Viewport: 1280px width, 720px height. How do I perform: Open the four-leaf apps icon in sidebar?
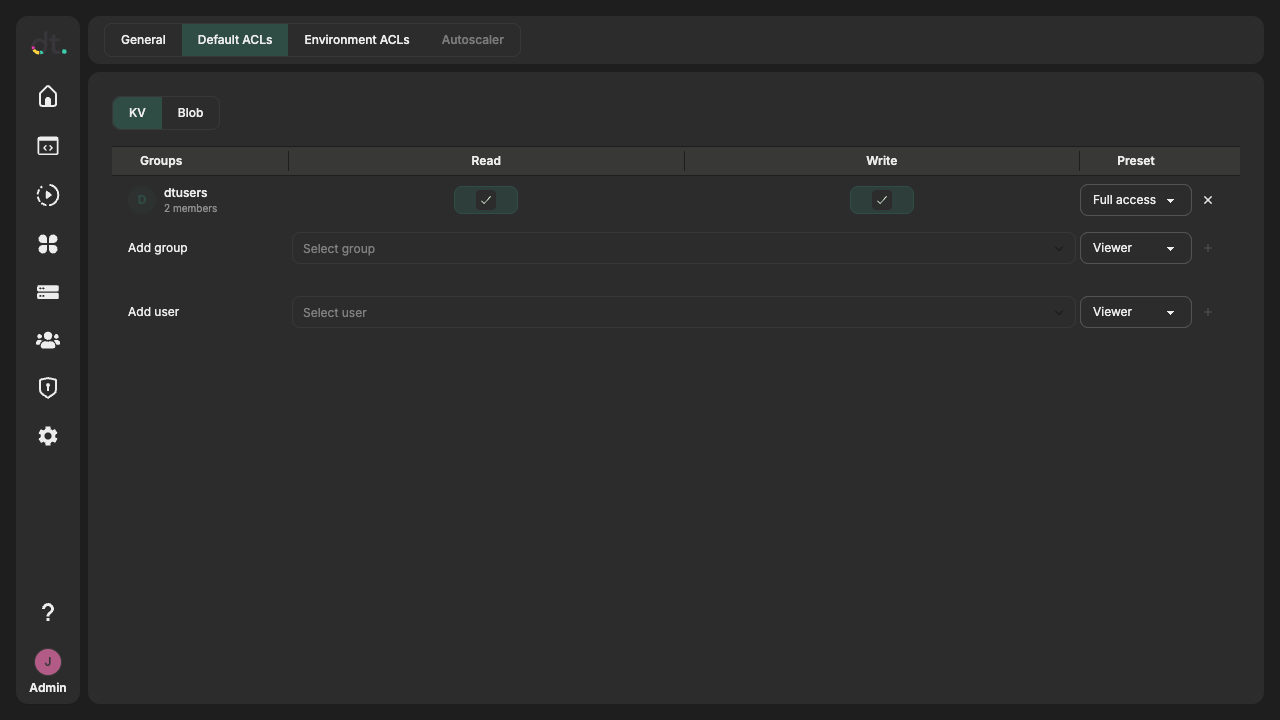[x=48, y=244]
